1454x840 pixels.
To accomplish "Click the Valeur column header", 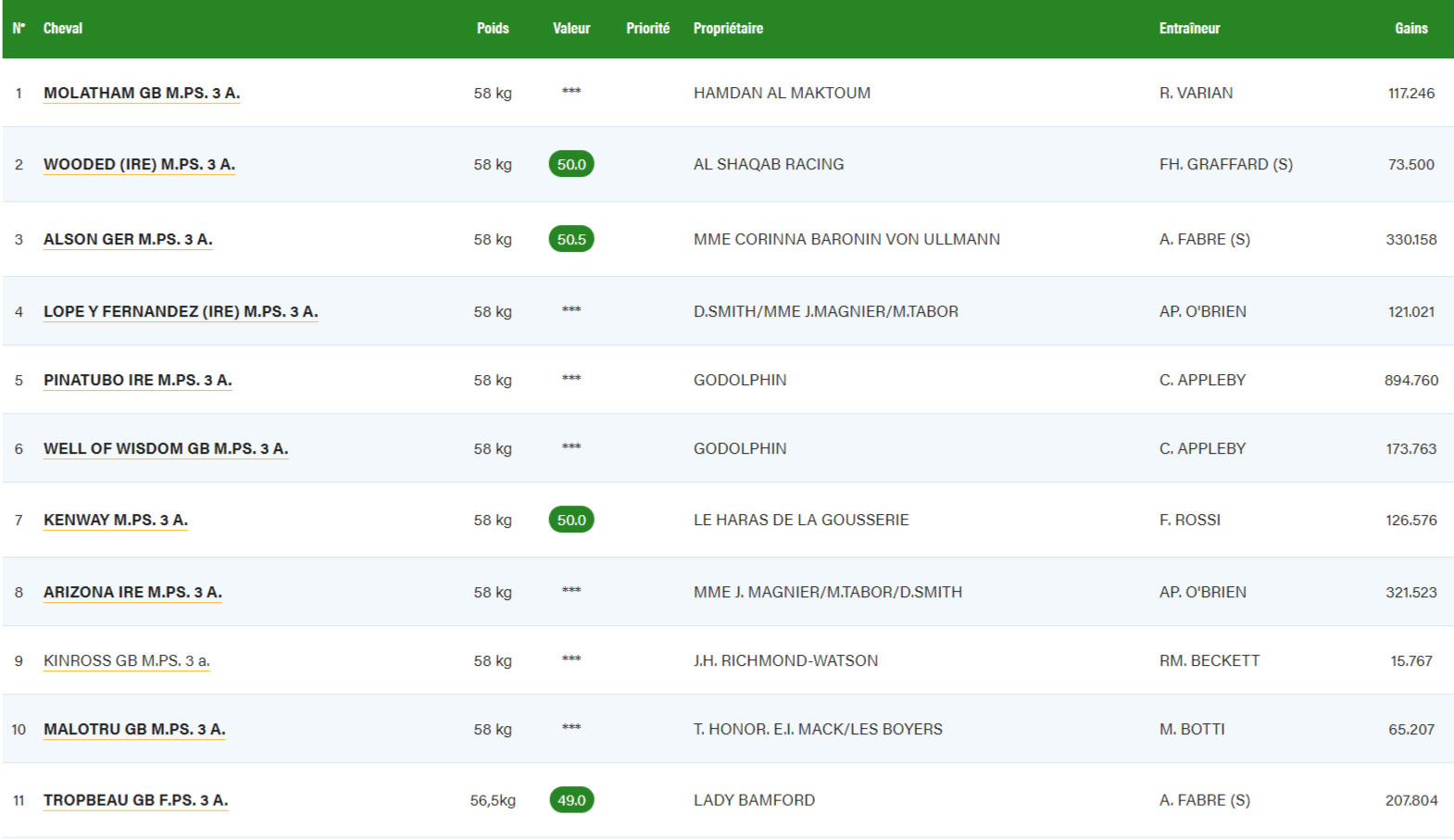I will pos(571,29).
